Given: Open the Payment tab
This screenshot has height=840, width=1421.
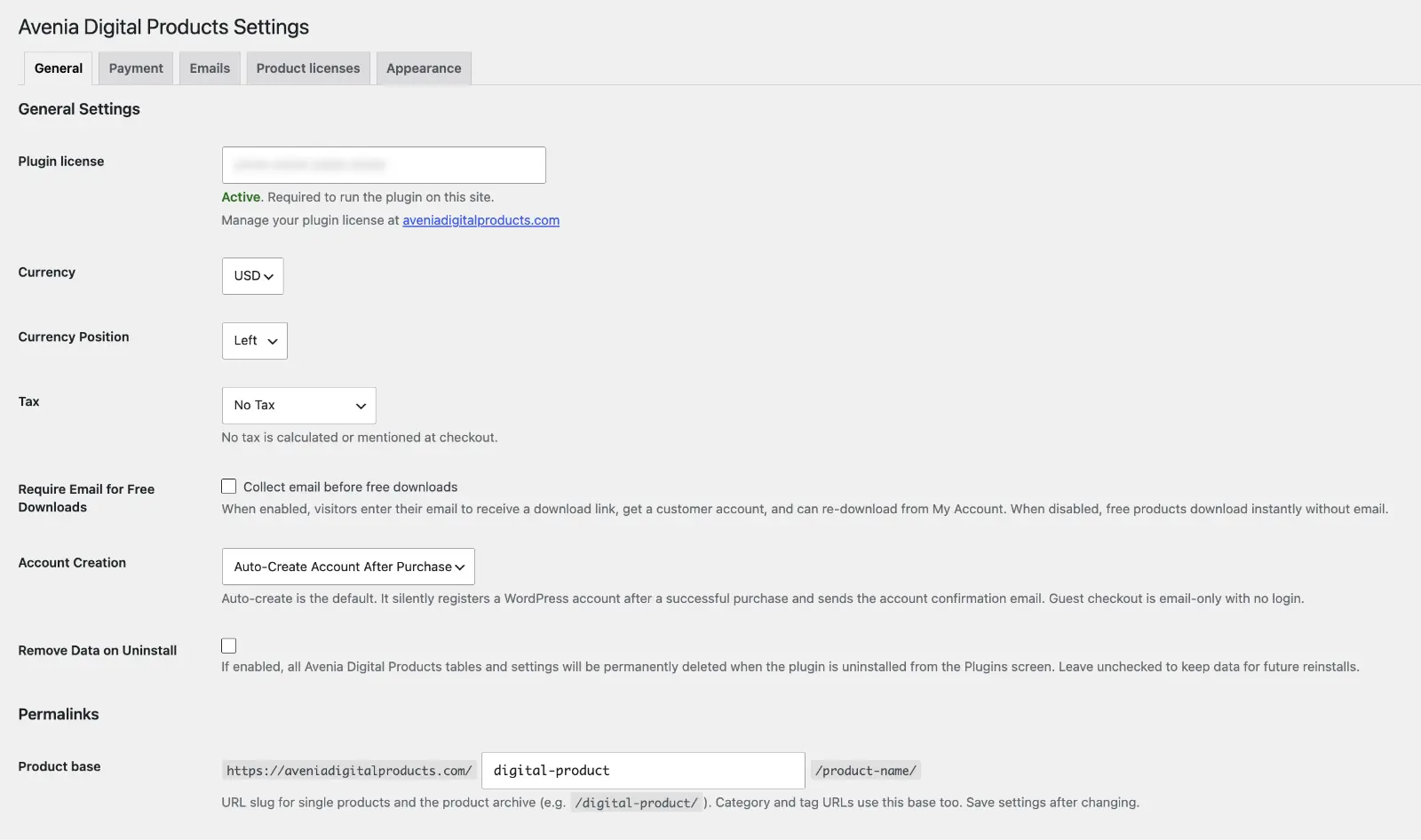Looking at the screenshot, I should 136,68.
